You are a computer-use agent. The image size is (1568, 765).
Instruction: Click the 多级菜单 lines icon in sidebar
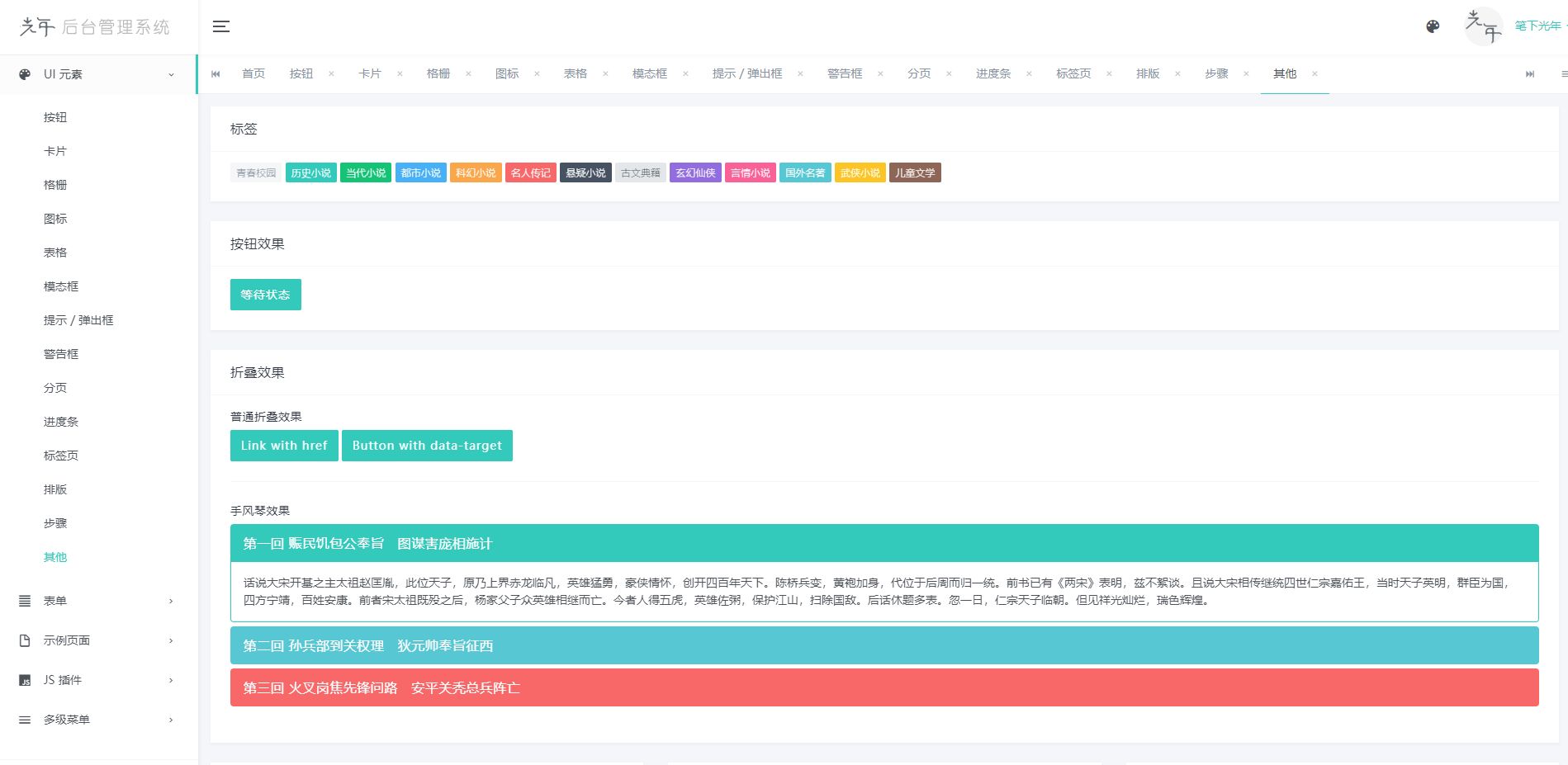pyautogui.click(x=25, y=720)
